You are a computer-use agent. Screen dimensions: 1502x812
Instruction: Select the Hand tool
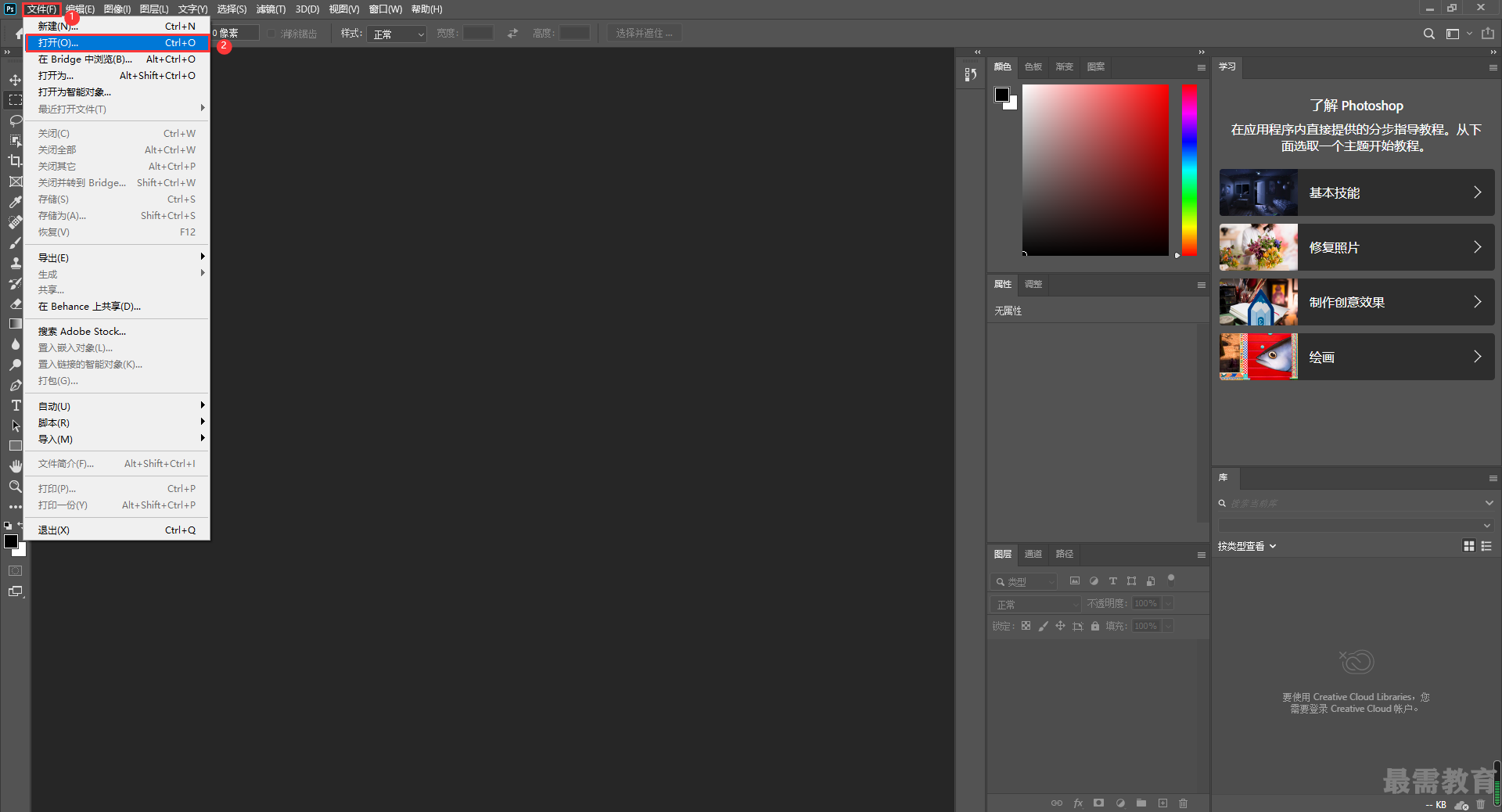click(x=15, y=466)
